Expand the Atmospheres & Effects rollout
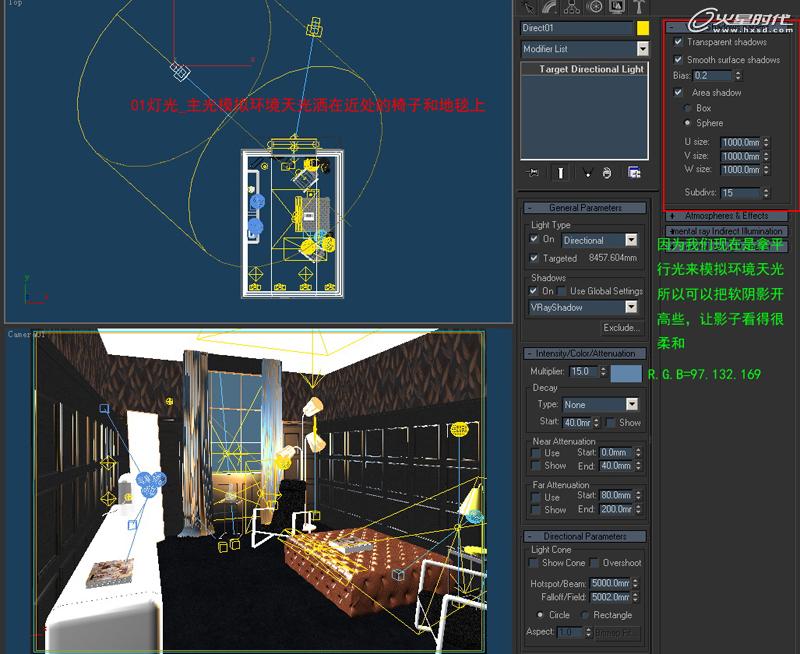800x654 pixels. click(x=727, y=216)
